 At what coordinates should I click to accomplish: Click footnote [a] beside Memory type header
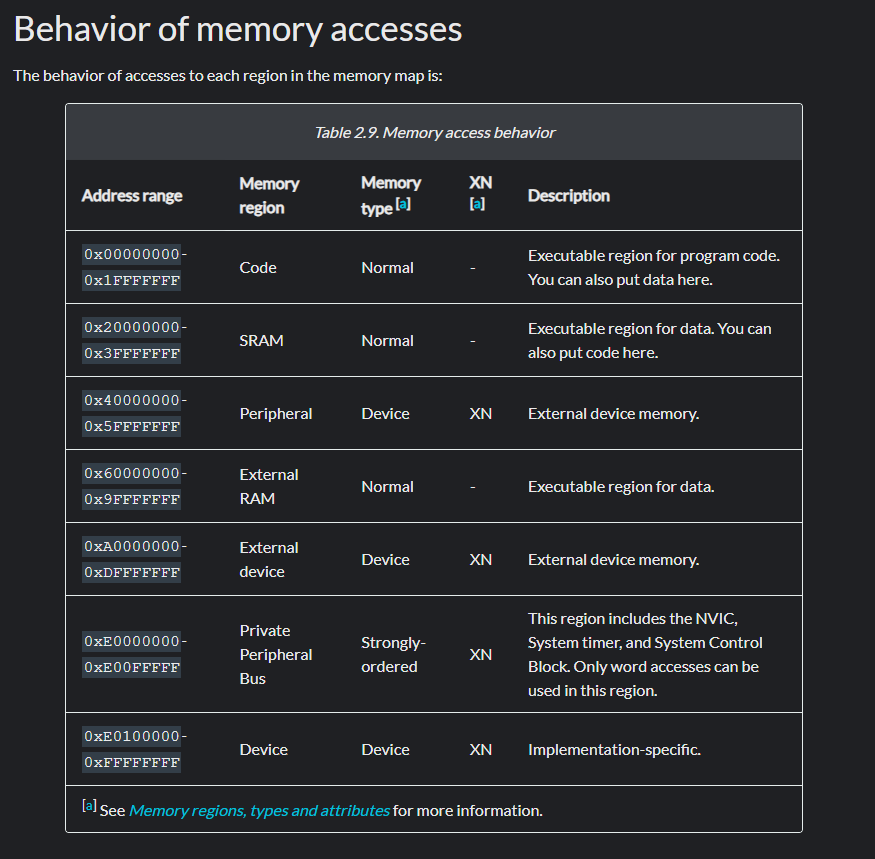click(403, 205)
